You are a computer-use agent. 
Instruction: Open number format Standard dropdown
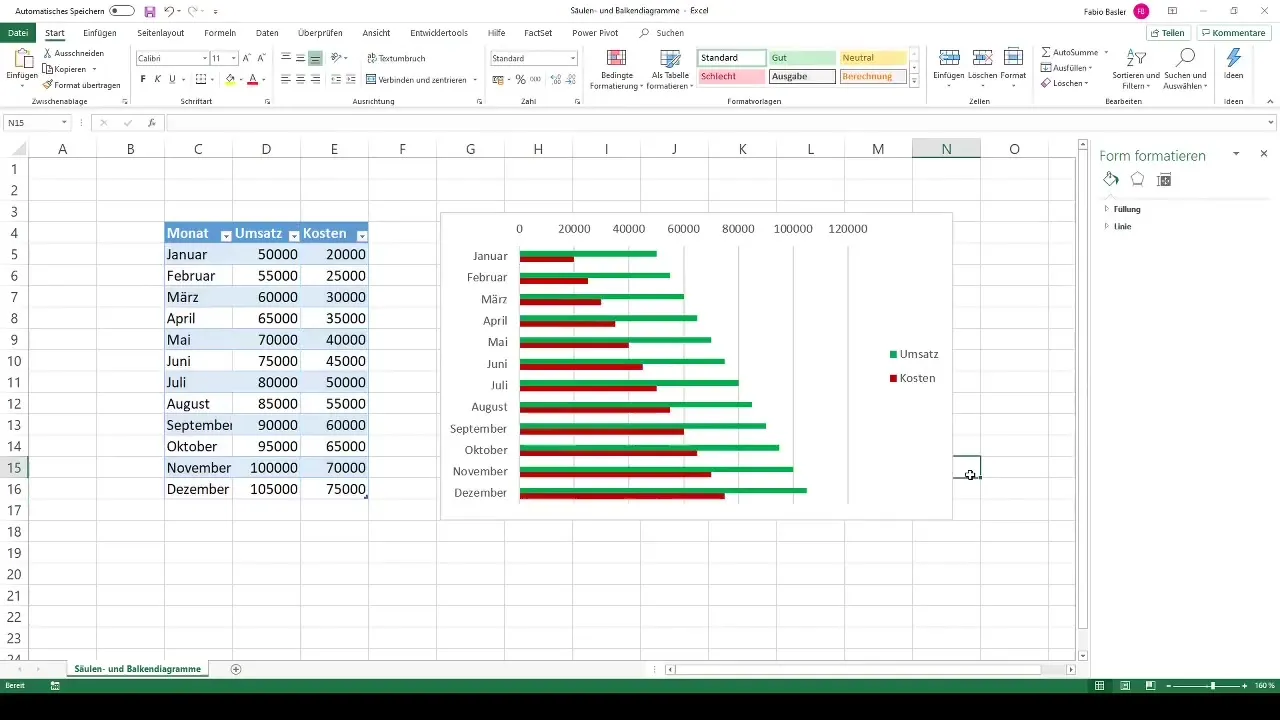[x=573, y=58]
